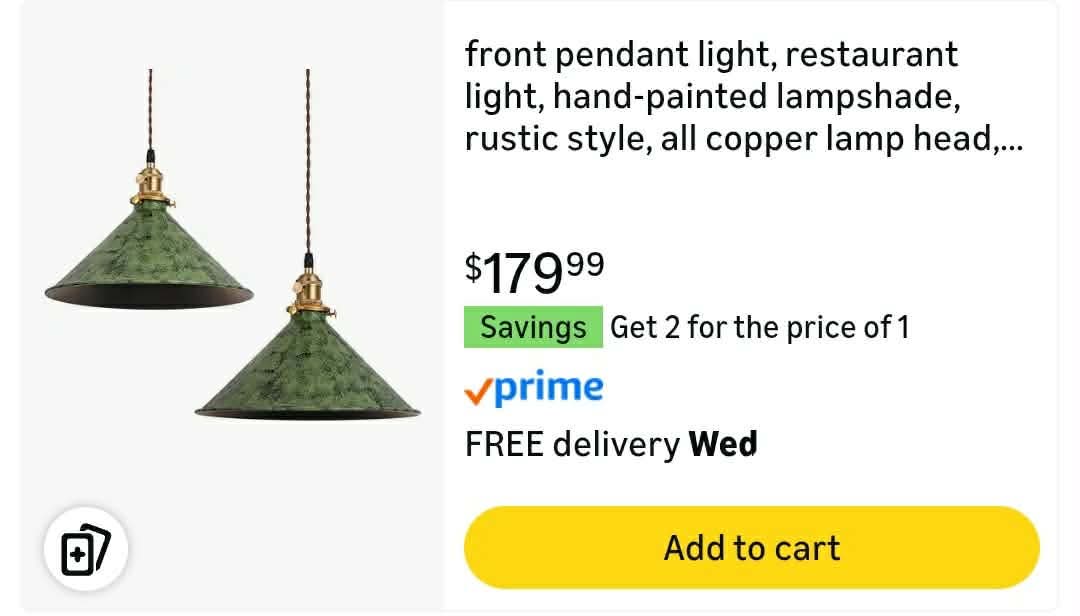Click the twisted cord of the right lamp
Viewport: 1080px width, 616px height.
[308, 162]
